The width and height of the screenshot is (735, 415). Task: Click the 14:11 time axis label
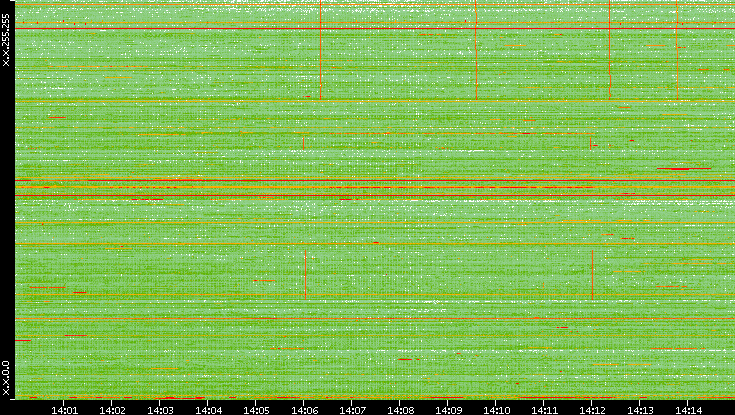(544, 410)
